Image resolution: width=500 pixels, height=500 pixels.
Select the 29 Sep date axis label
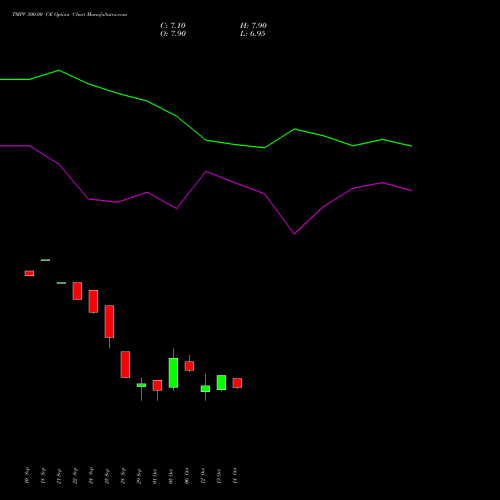click(139, 476)
